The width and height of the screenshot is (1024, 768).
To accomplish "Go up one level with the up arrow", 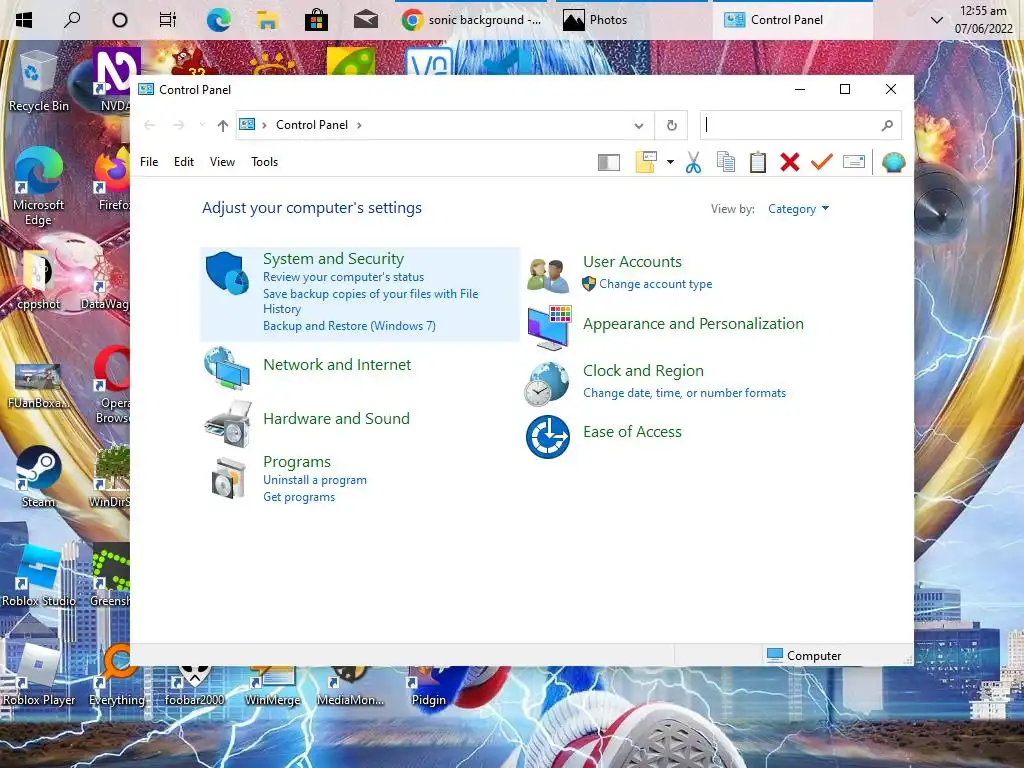I will point(223,125).
